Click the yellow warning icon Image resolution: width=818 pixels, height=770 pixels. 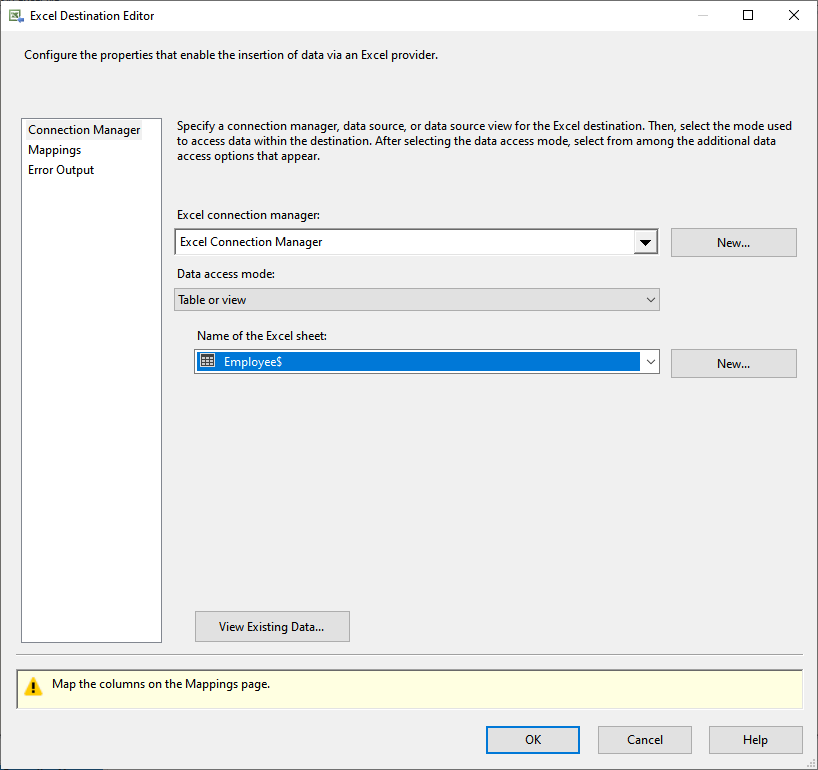point(34,686)
